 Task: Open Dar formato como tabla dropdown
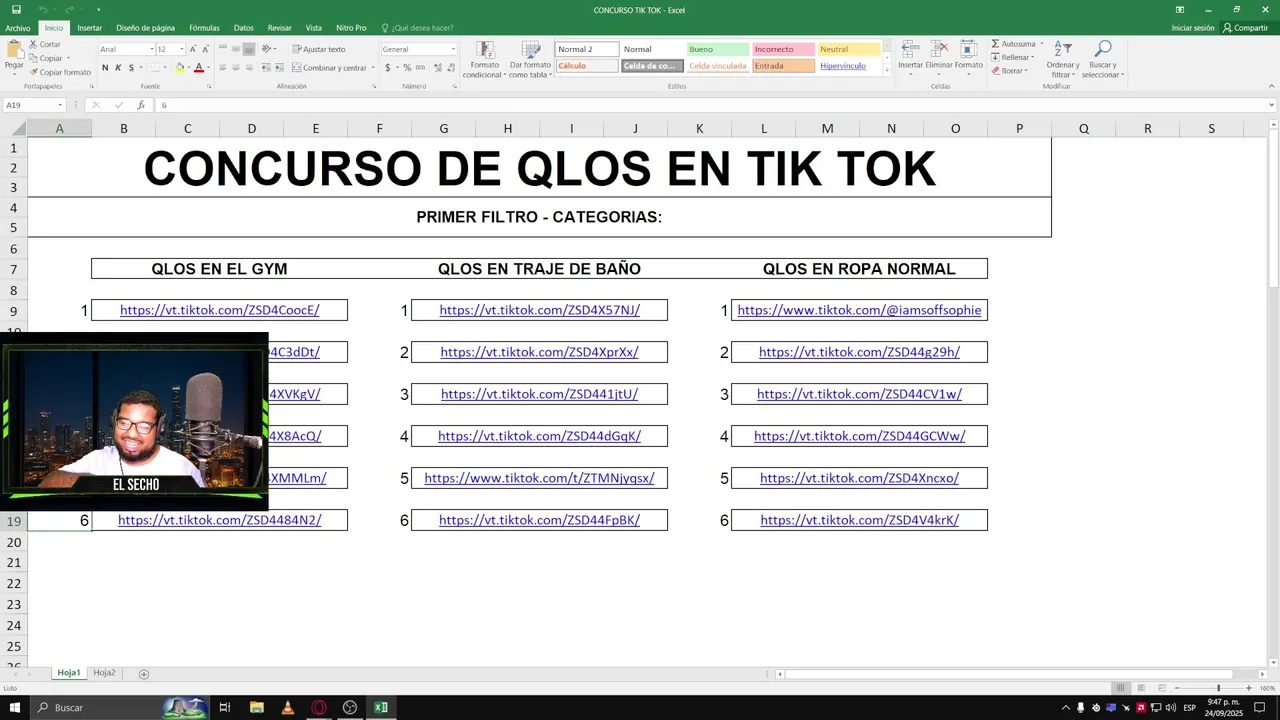(x=530, y=60)
